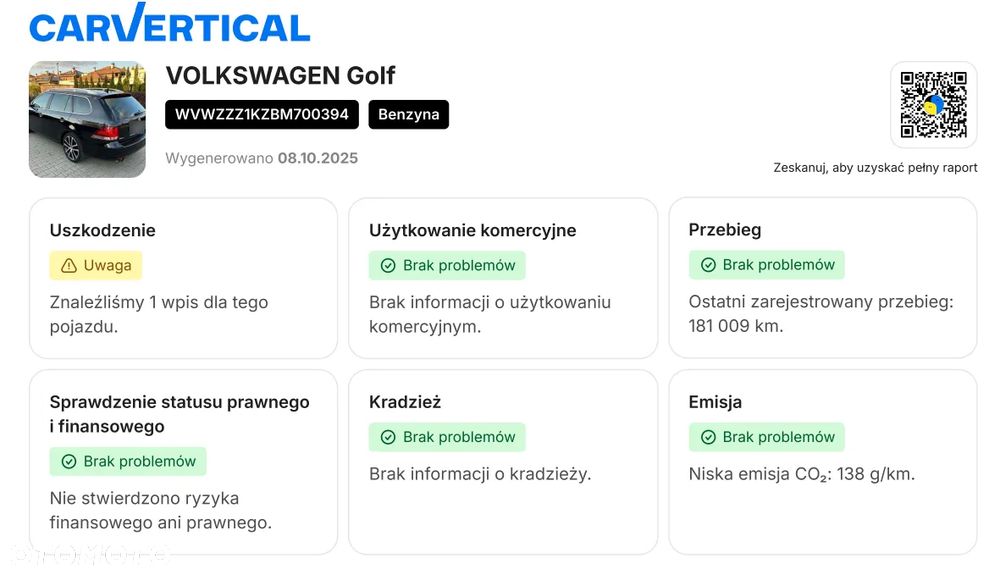Open the Emisja card heading
This screenshot has height=575, width=1000.
click(x=715, y=402)
